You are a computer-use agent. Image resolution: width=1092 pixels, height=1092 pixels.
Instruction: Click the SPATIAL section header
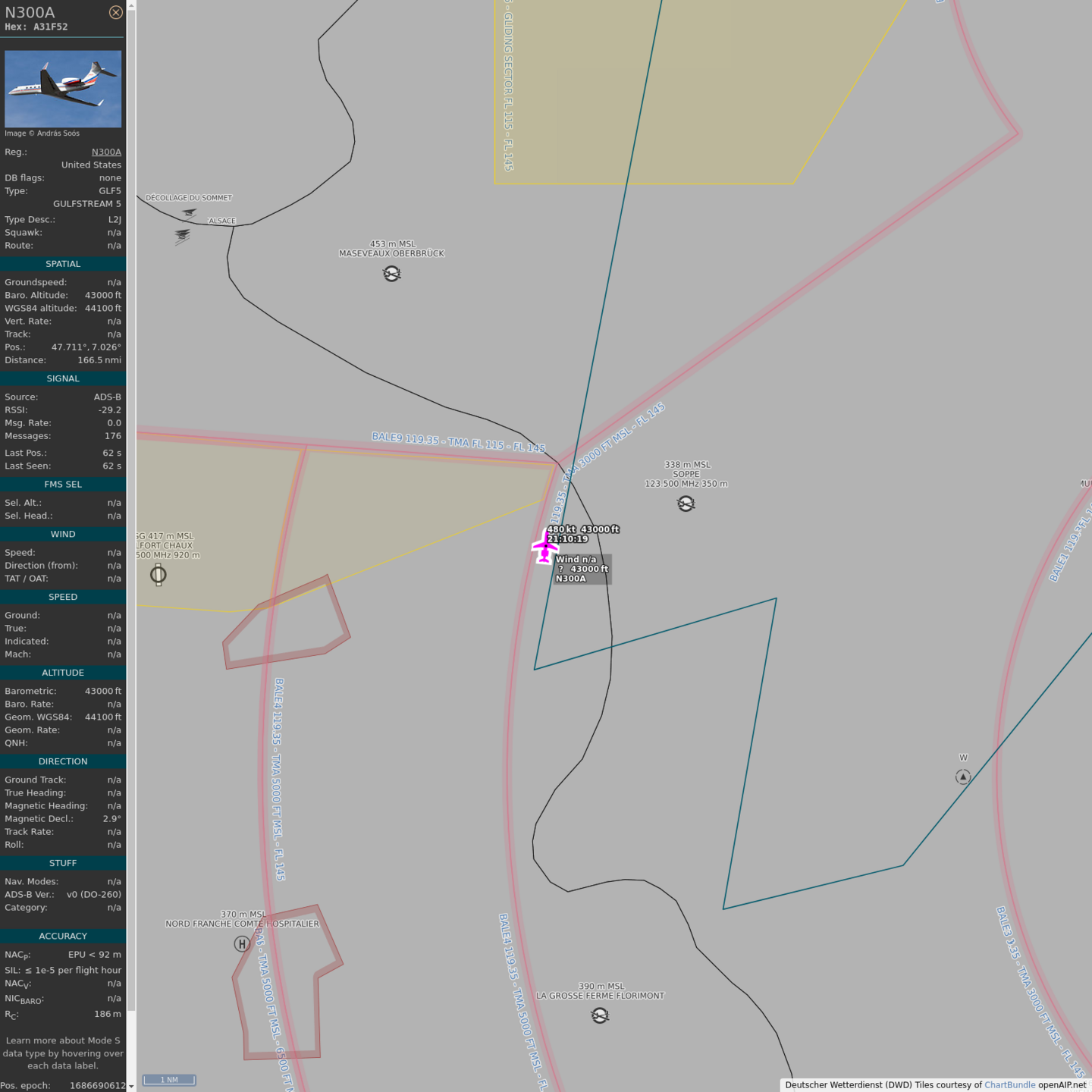(63, 264)
